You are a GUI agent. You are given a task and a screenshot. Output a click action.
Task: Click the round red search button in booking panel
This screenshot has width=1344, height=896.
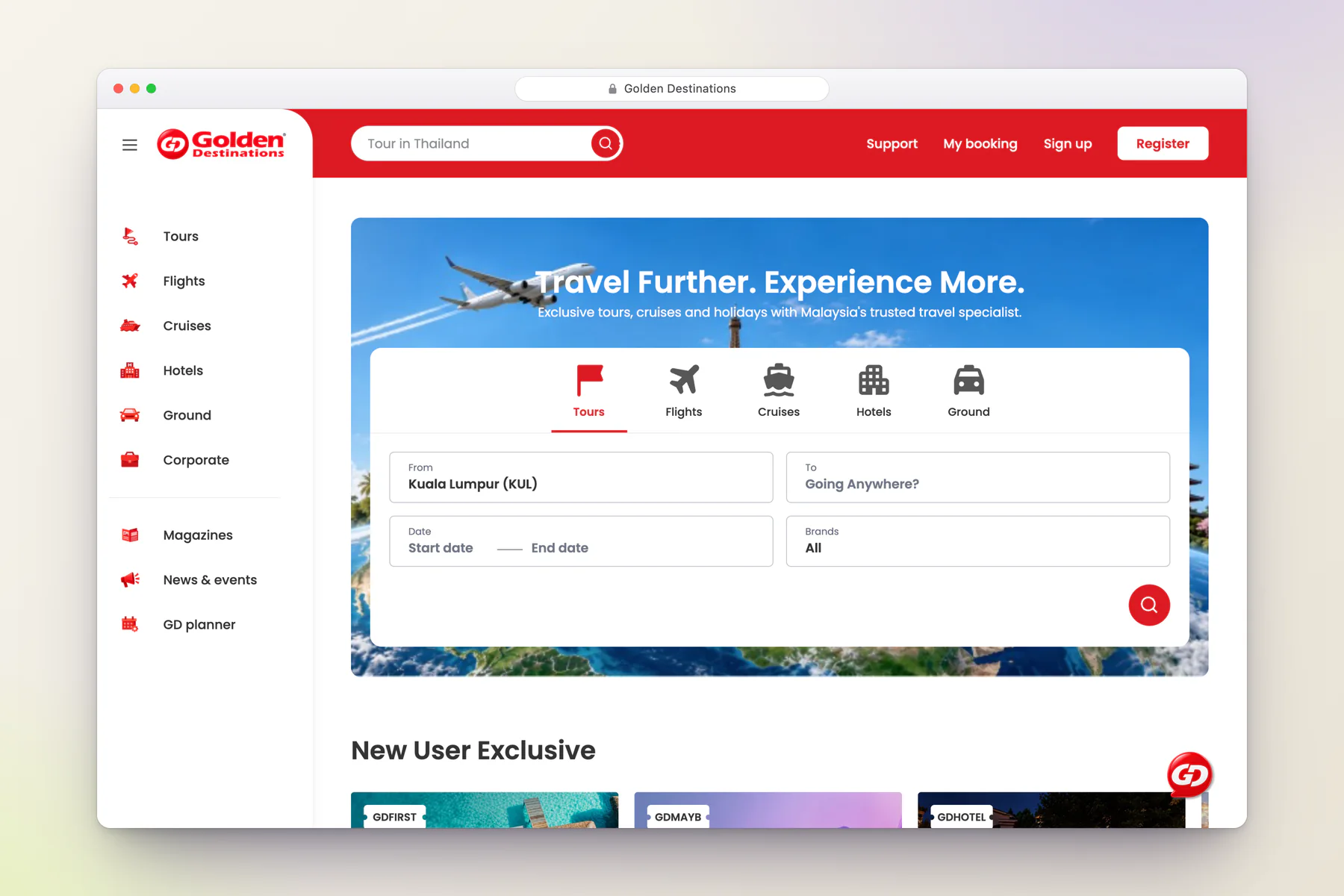[1149, 605]
